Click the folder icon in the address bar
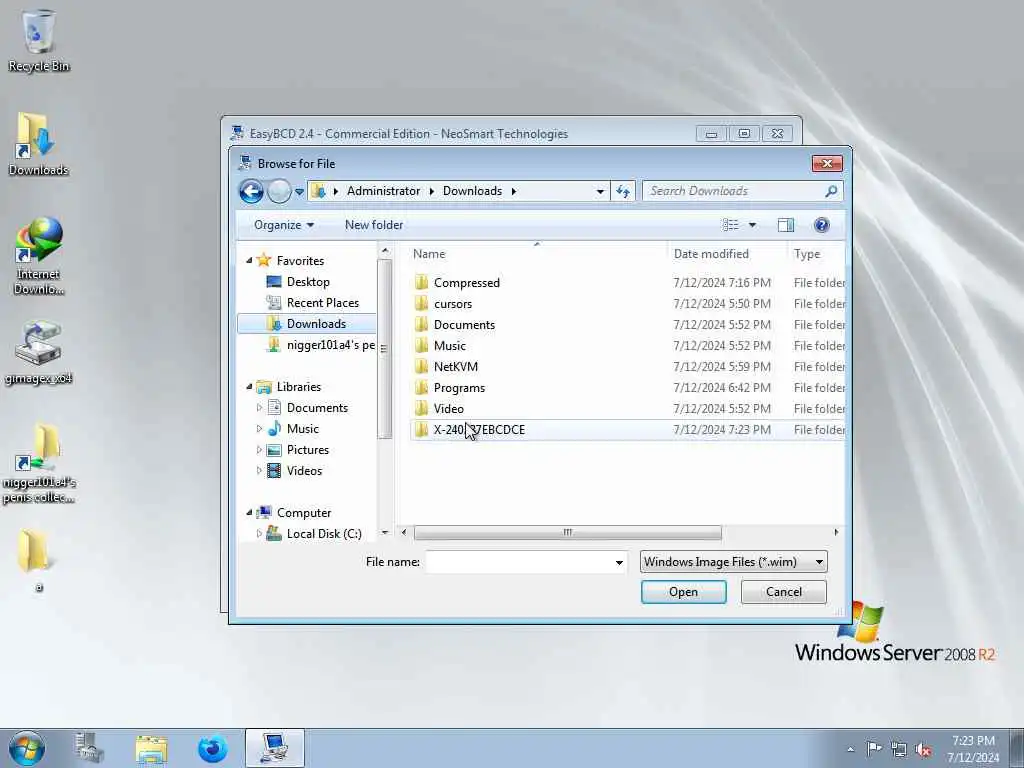1024x768 pixels. 319,191
